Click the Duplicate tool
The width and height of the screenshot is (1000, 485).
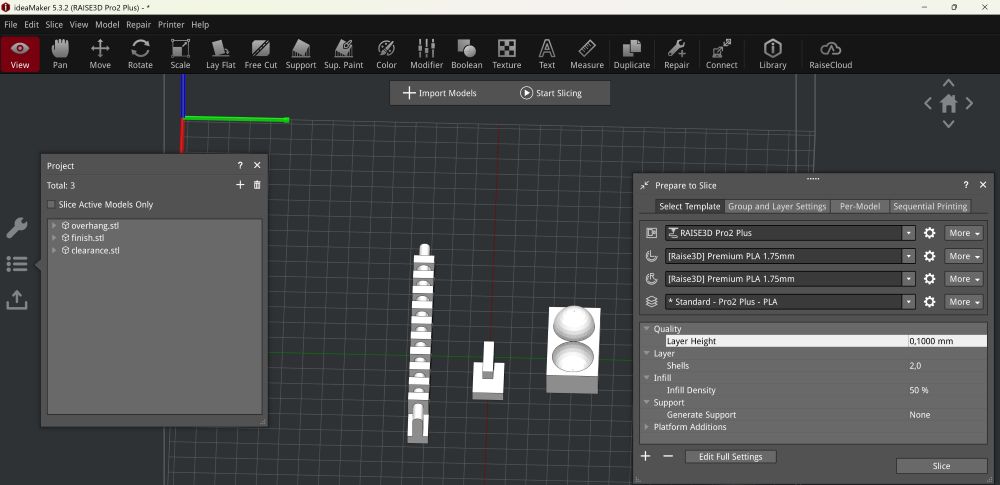pos(631,54)
